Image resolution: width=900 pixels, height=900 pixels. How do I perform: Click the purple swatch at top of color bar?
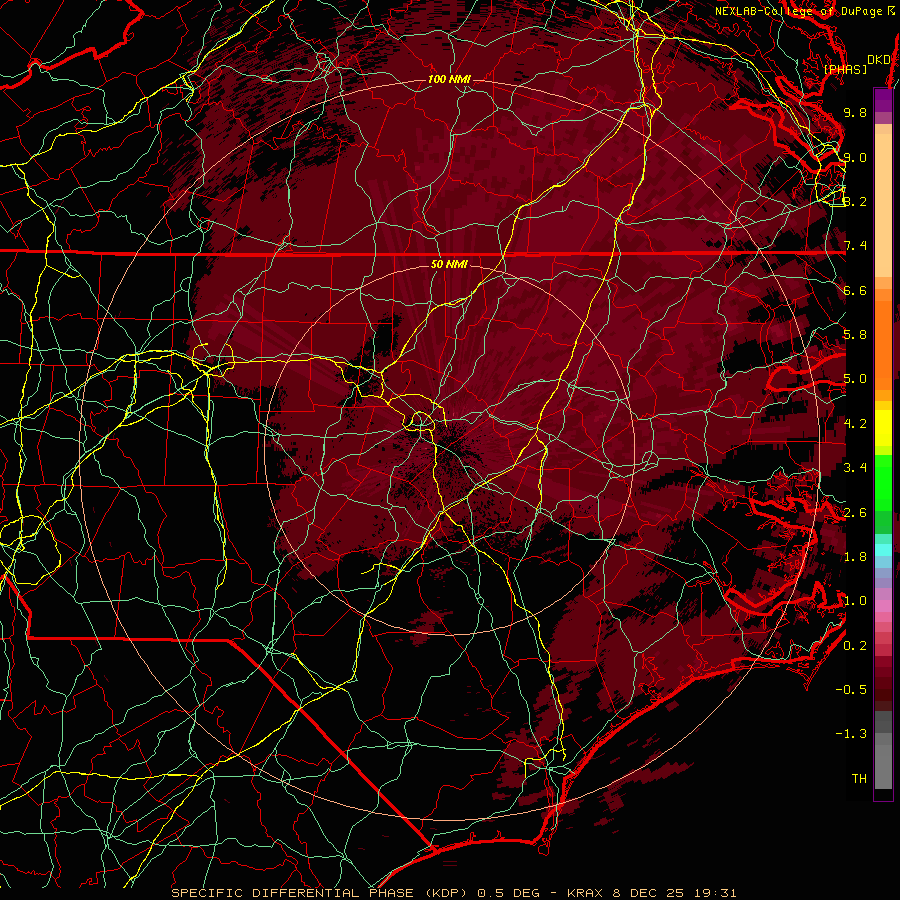(883, 100)
